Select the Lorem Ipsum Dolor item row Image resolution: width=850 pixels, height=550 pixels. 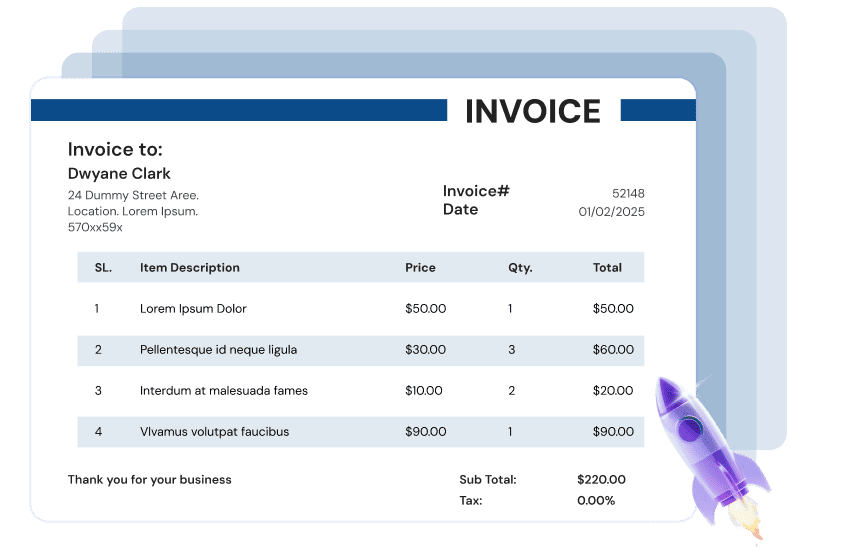193,309
